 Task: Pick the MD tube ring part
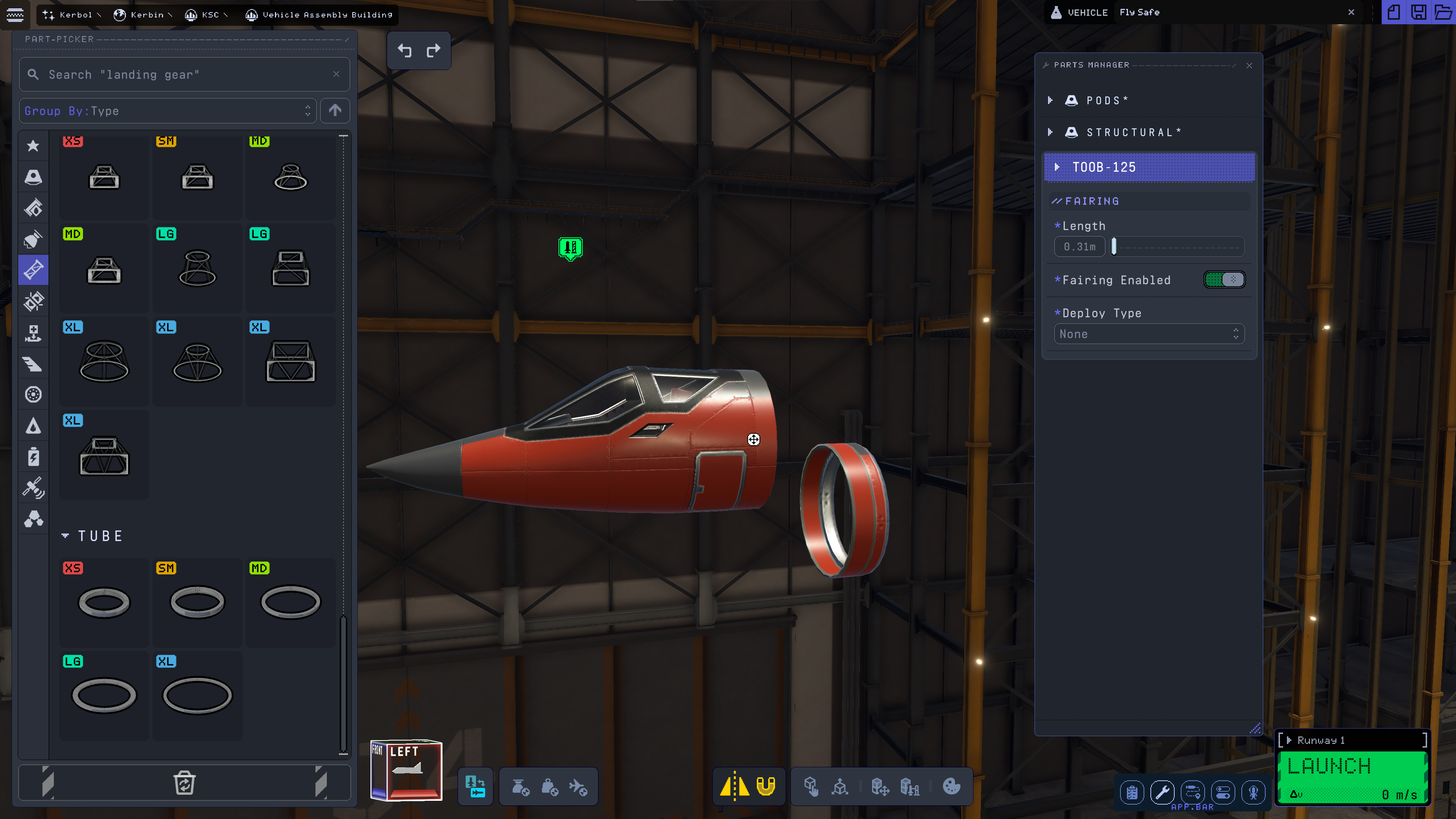click(x=290, y=602)
